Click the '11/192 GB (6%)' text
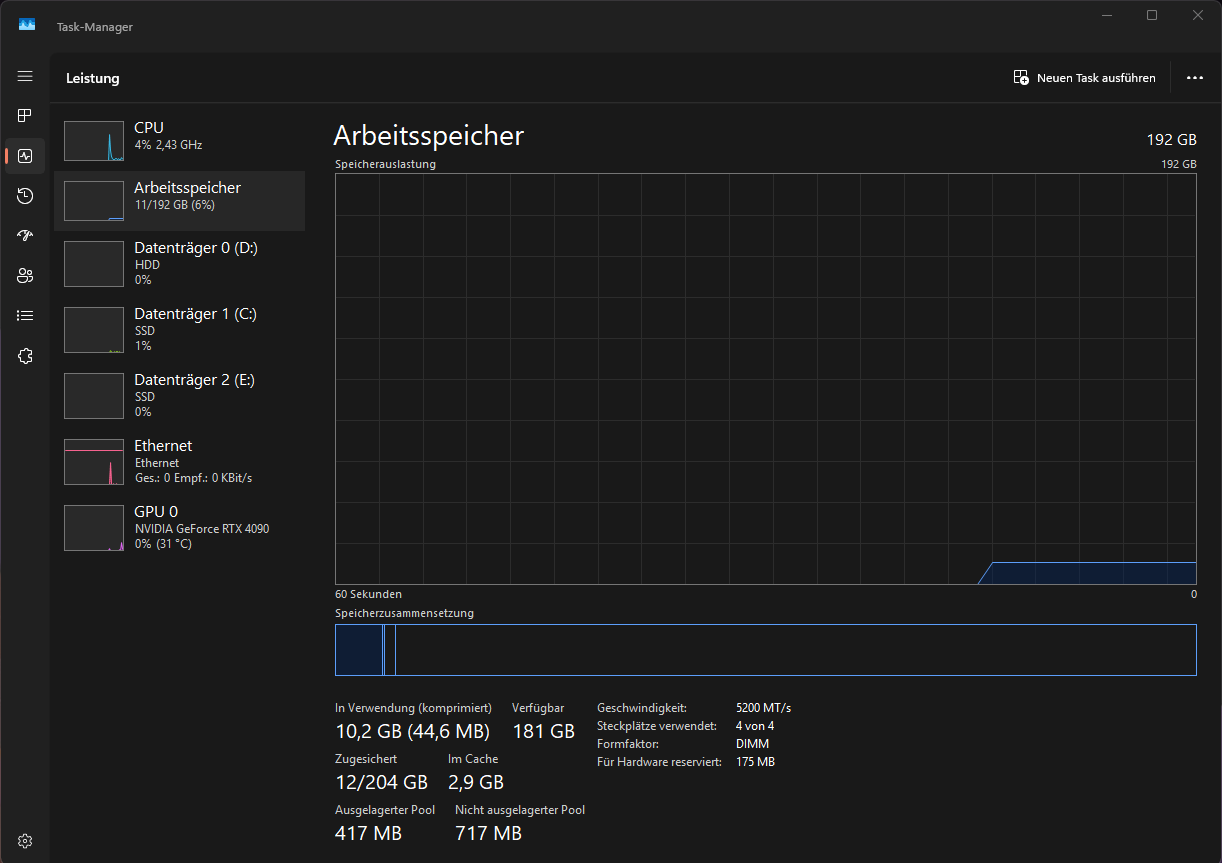 (175, 205)
